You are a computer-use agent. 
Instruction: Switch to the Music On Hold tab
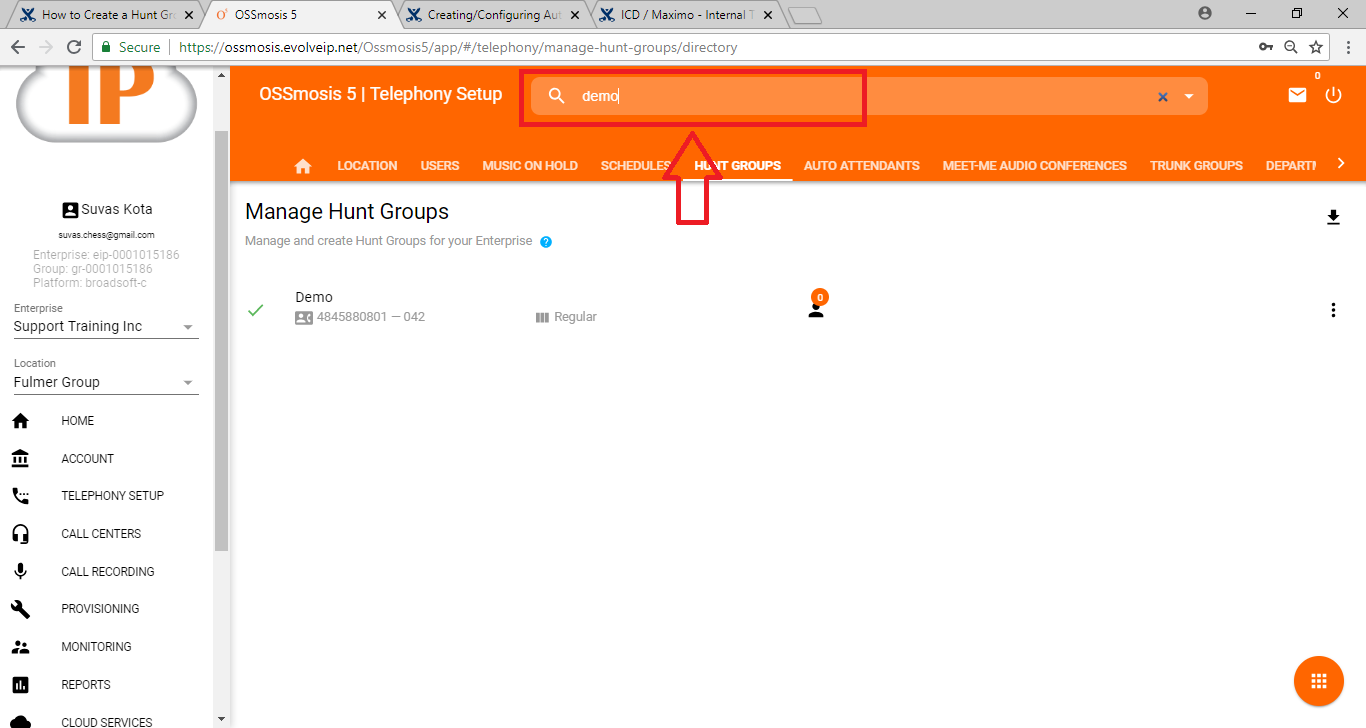(530, 166)
